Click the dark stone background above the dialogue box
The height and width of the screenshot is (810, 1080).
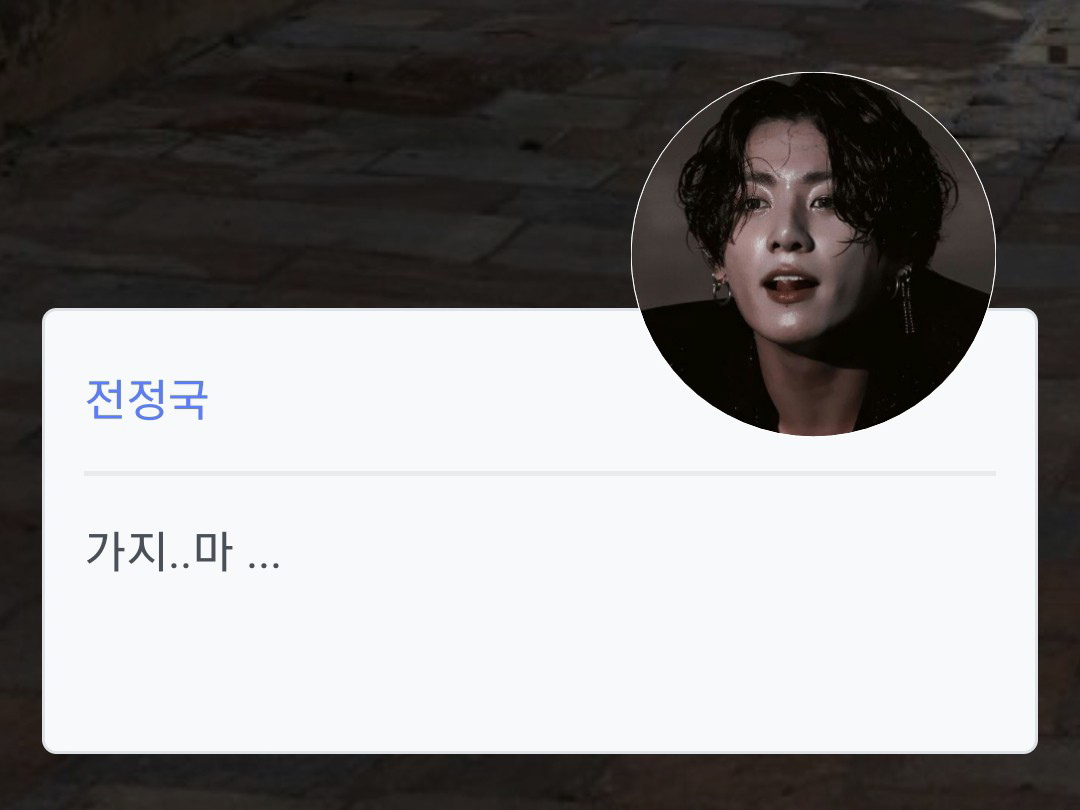coord(310,152)
